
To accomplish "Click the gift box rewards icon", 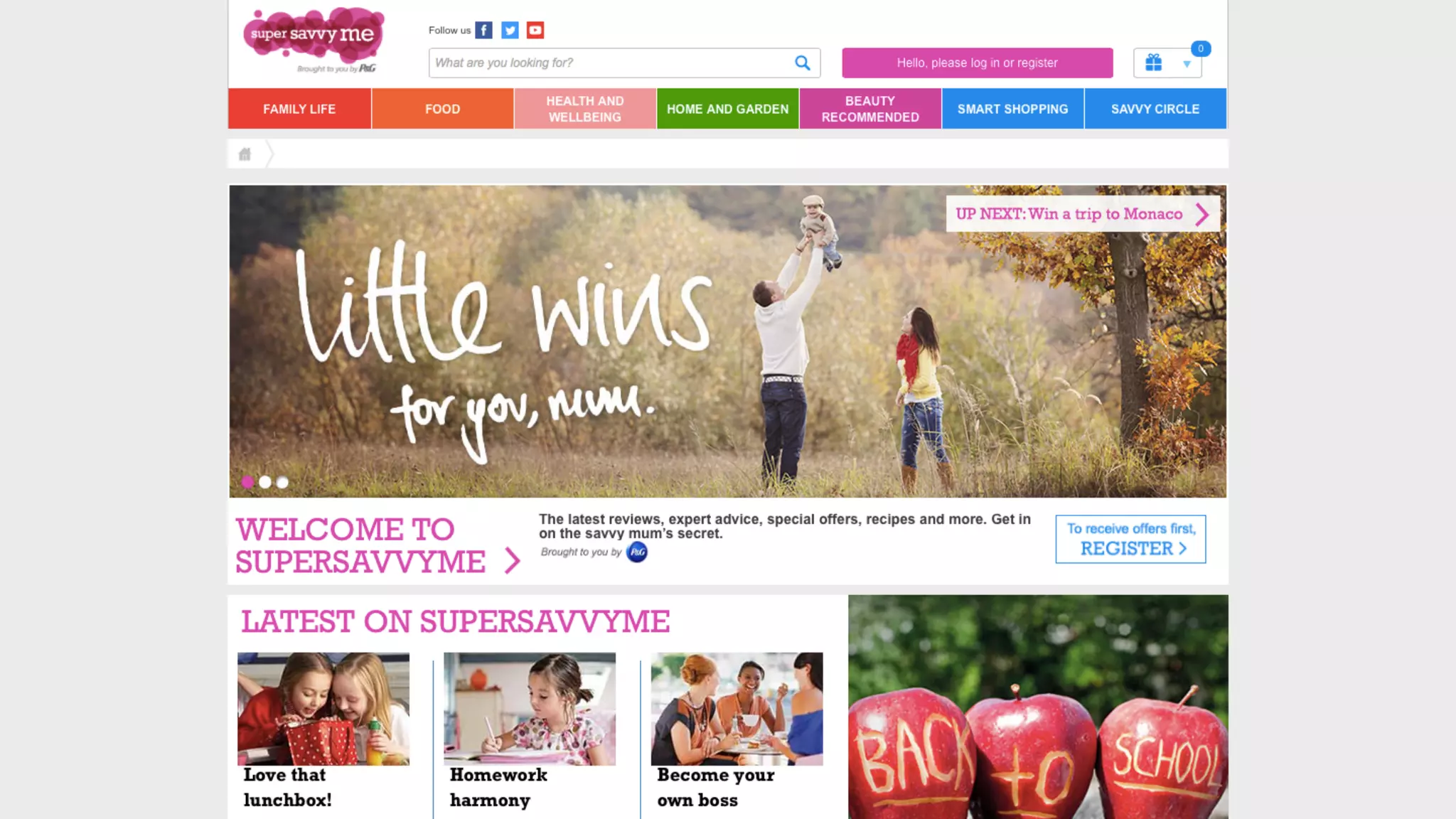I will (x=1154, y=63).
